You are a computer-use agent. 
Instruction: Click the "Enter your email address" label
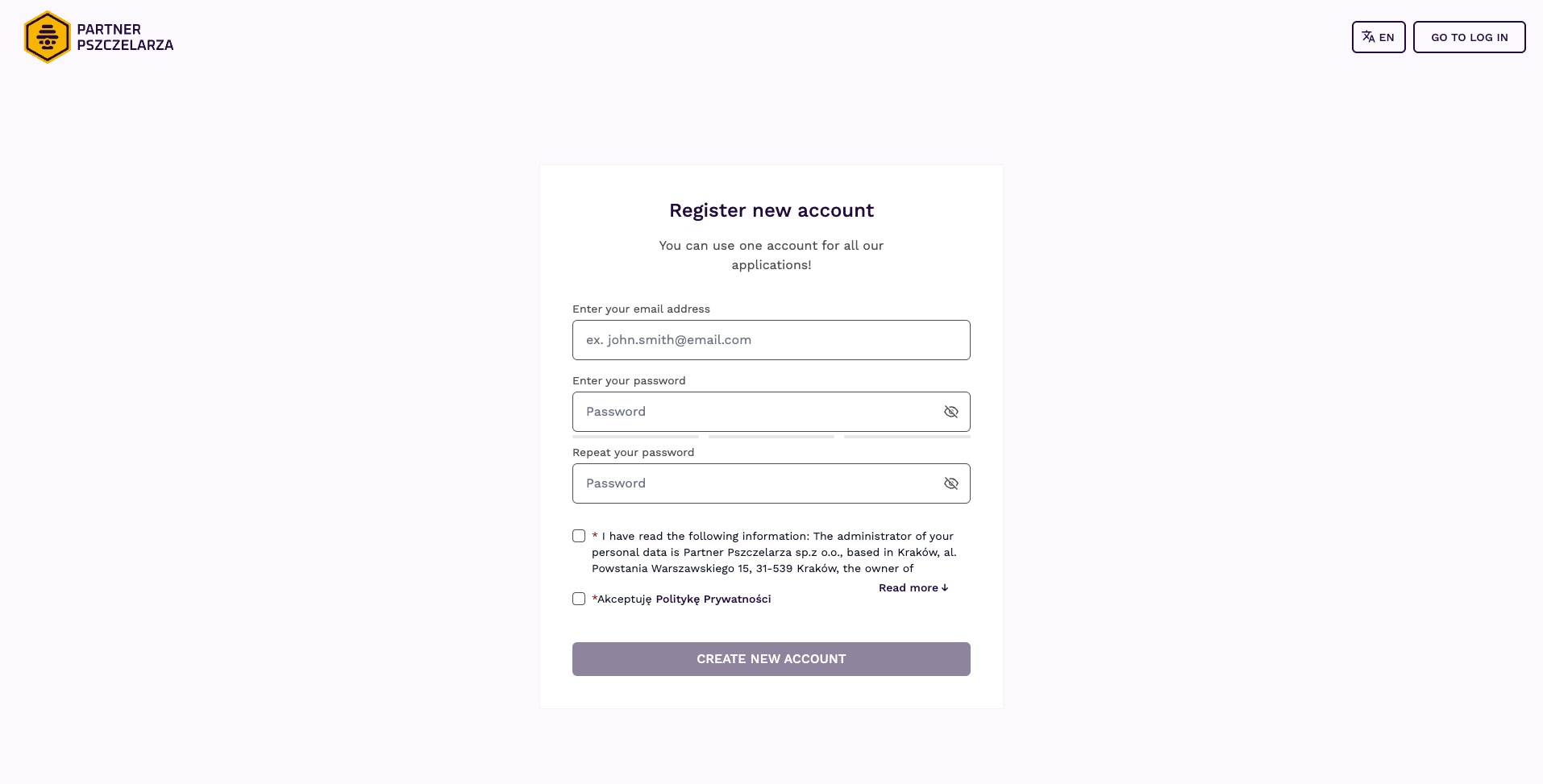(x=641, y=309)
